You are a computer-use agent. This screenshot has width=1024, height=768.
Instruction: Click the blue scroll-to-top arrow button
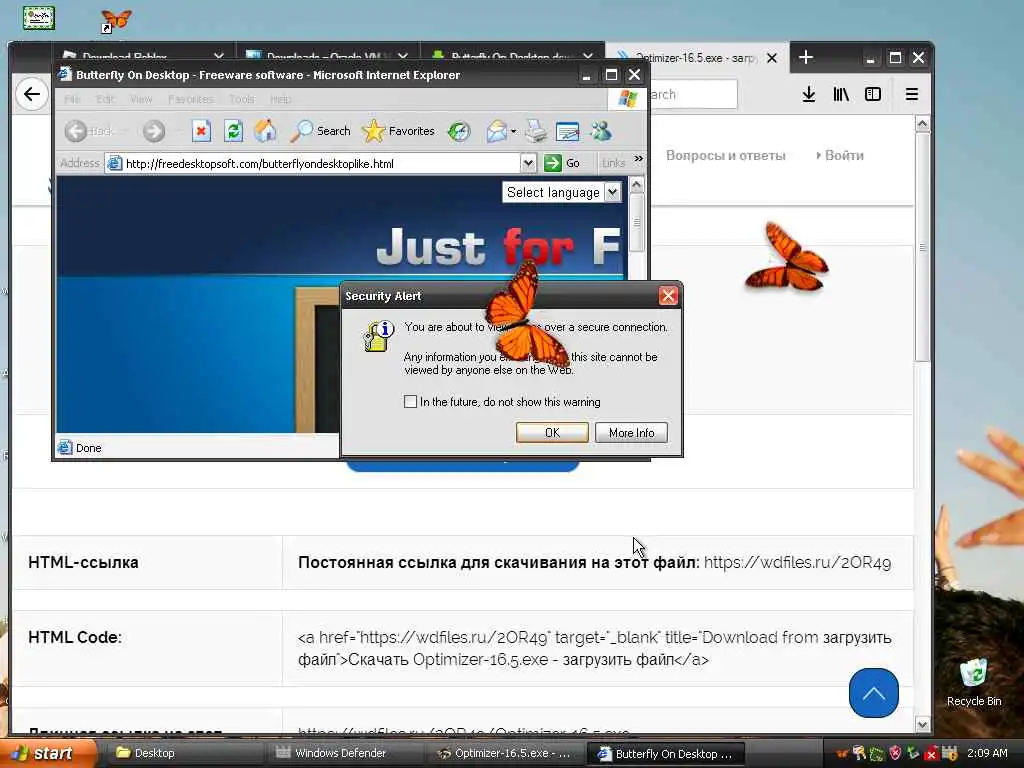click(874, 693)
